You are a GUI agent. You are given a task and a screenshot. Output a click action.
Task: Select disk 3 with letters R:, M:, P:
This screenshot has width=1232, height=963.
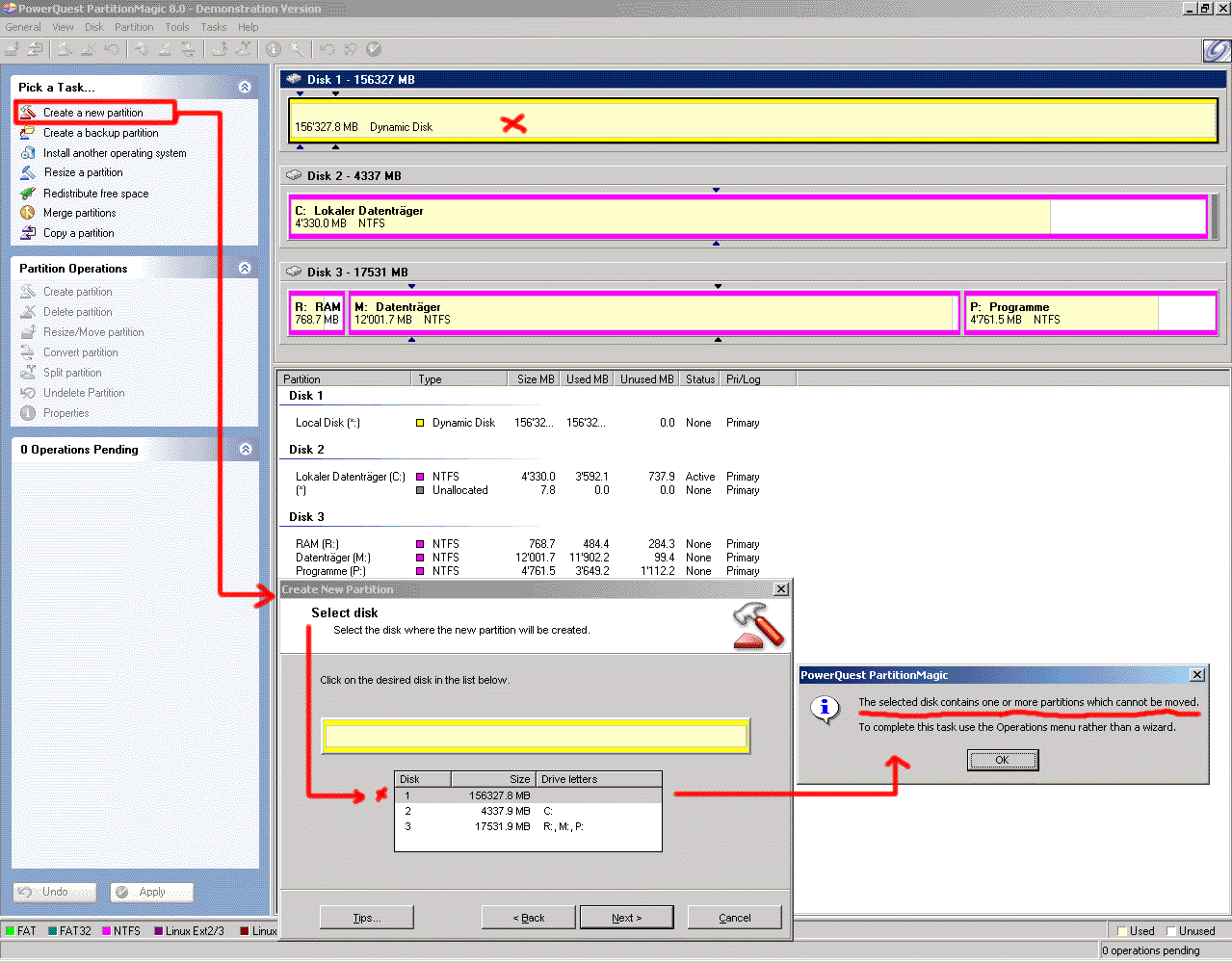pyautogui.click(x=528, y=826)
